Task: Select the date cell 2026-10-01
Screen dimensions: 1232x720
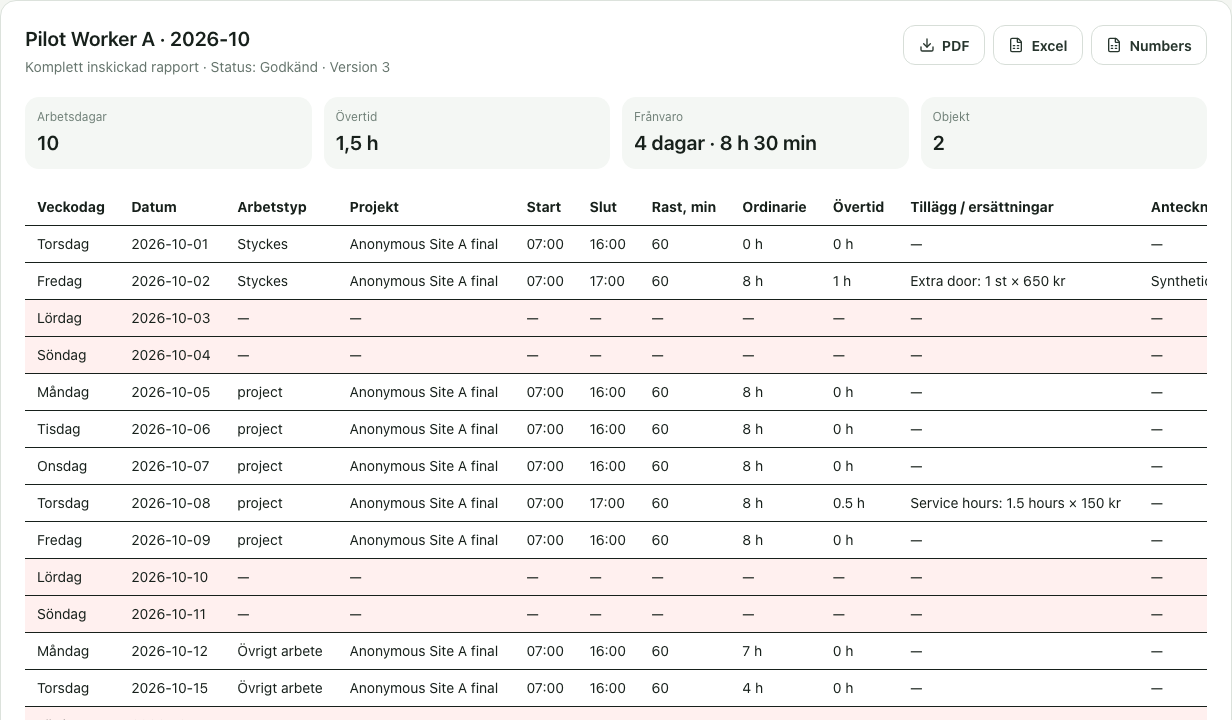Action: point(170,244)
